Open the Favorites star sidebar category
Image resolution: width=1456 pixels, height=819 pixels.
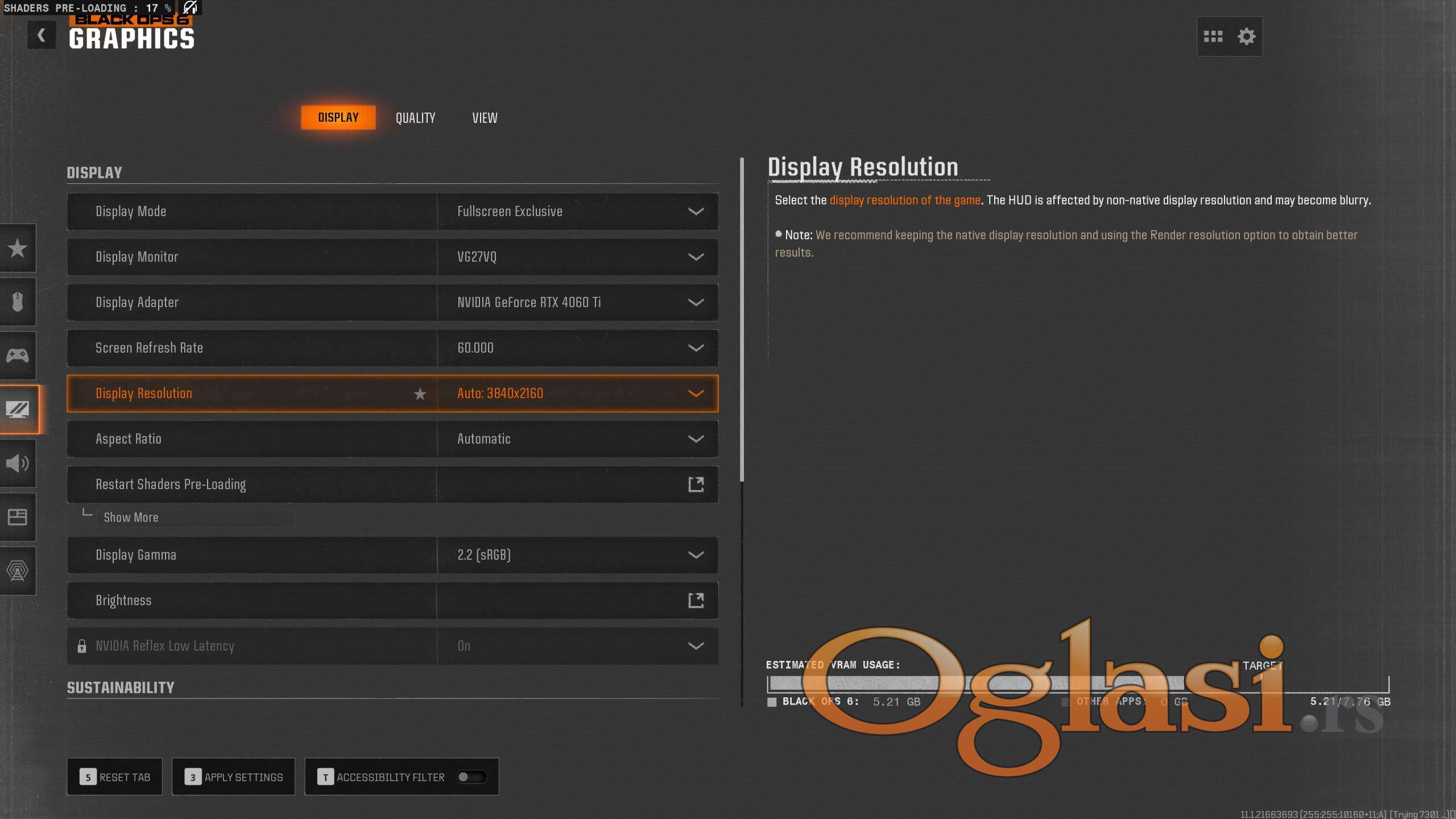tap(18, 248)
